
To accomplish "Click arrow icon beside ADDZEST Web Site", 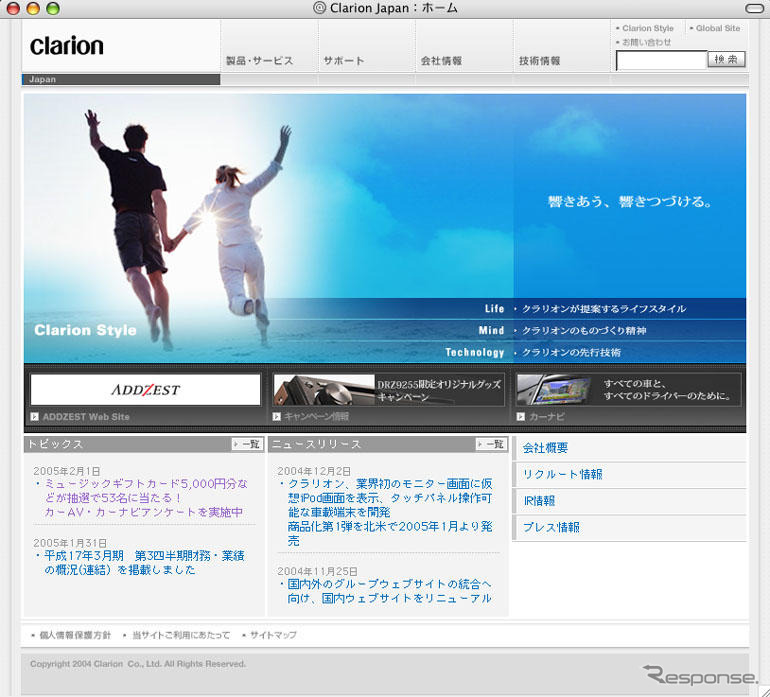I will pyautogui.click(x=34, y=417).
